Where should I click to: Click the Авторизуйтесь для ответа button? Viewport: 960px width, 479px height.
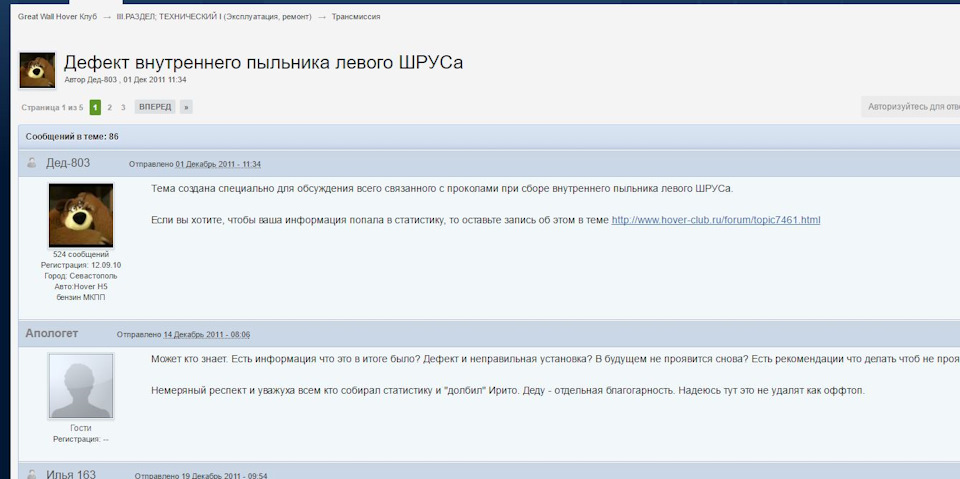coord(911,107)
